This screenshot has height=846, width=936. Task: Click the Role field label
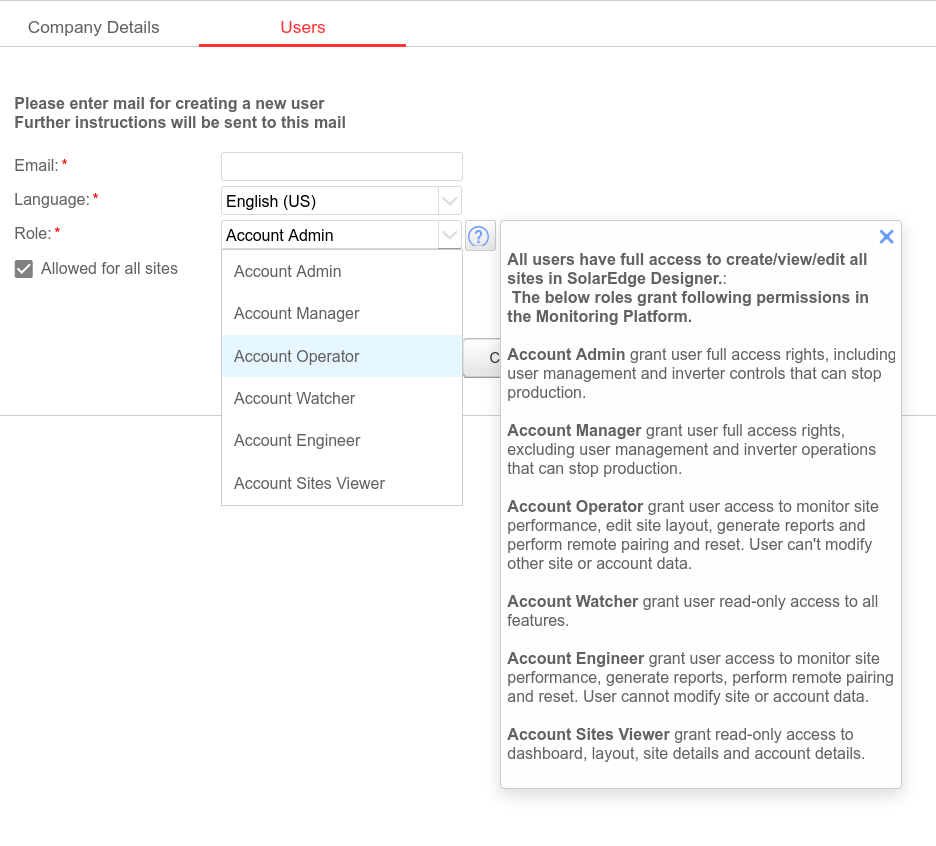(x=33, y=234)
